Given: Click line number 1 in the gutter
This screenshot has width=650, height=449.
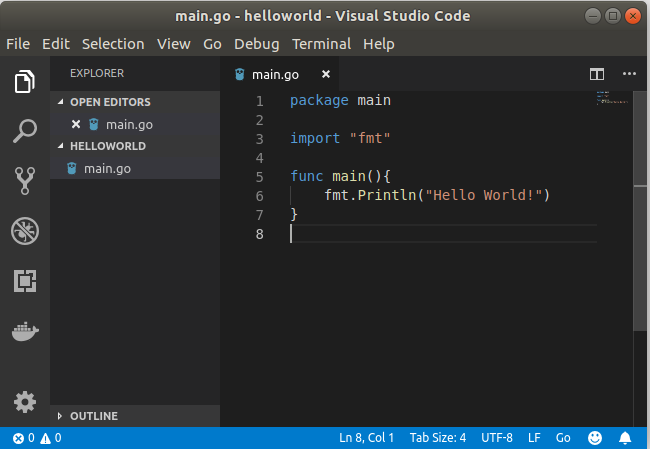Looking at the screenshot, I should [x=260, y=101].
